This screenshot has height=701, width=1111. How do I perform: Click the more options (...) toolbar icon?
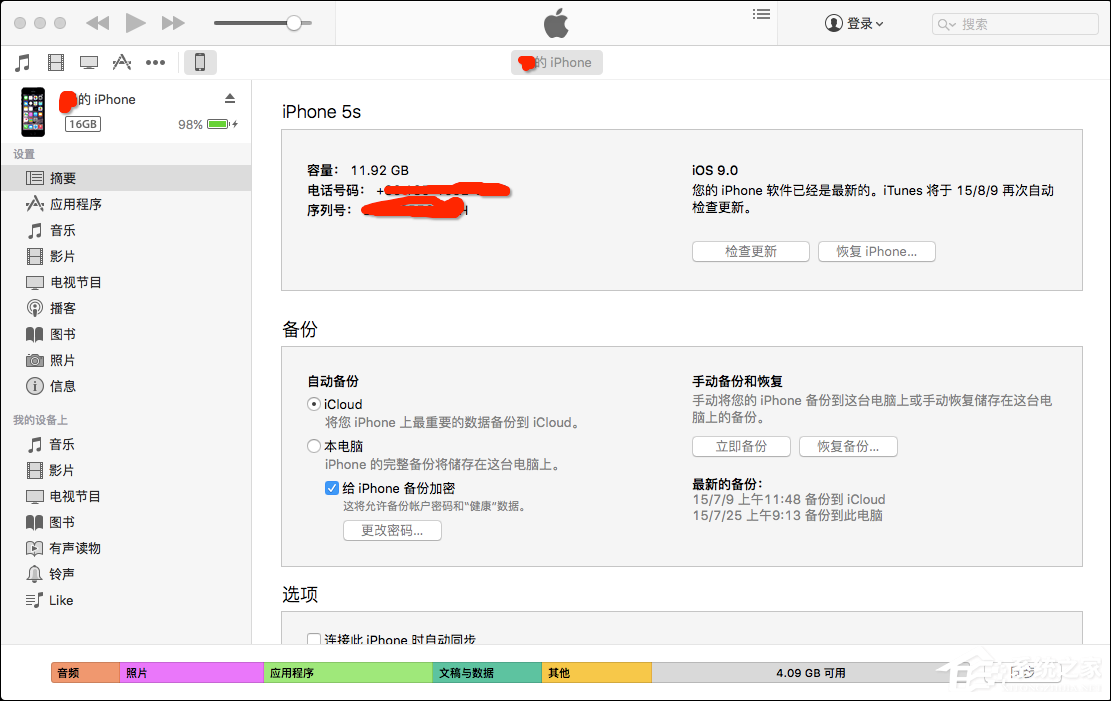point(155,61)
